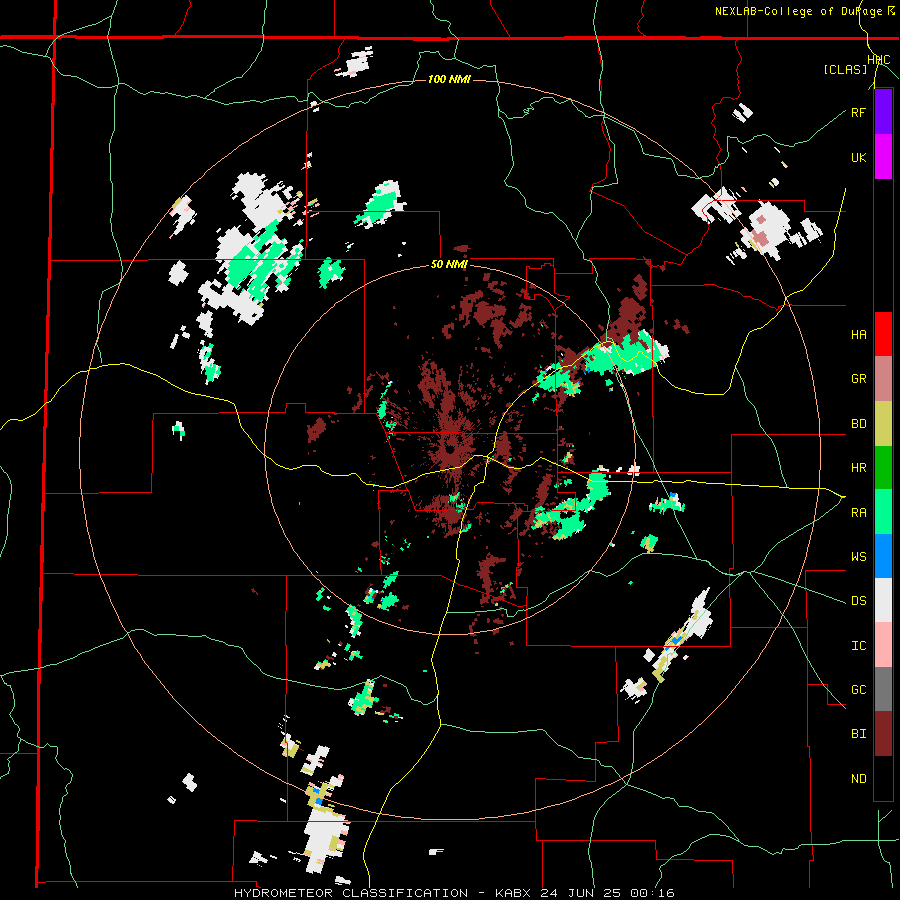The width and height of the screenshot is (900, 900).
Task: Click the 'HHC' product label
Action: point(879,60)
